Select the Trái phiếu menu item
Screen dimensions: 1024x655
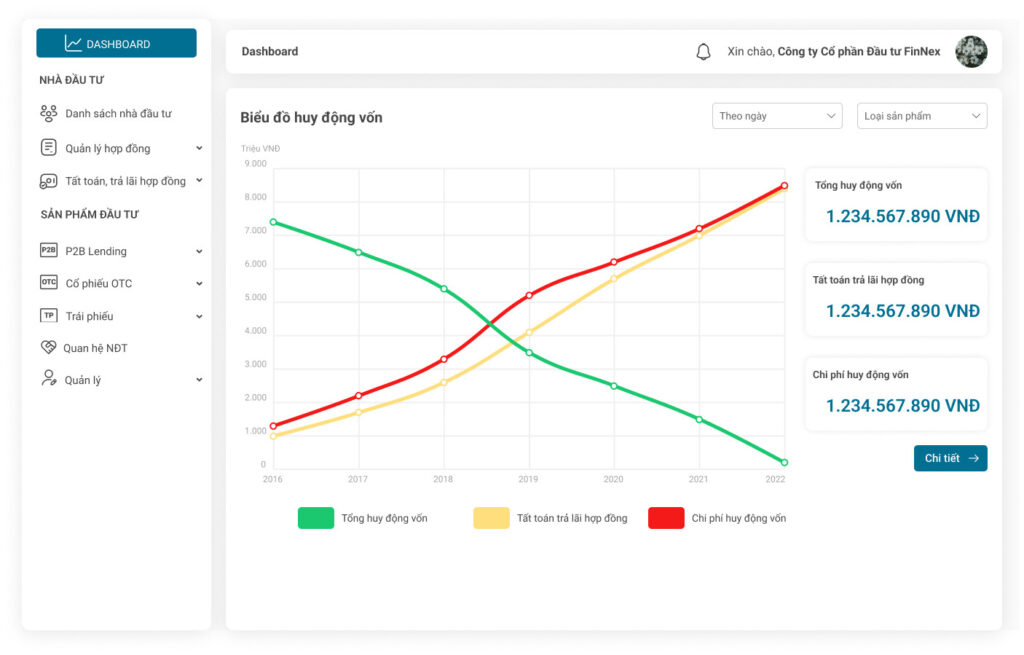[89, 316]
